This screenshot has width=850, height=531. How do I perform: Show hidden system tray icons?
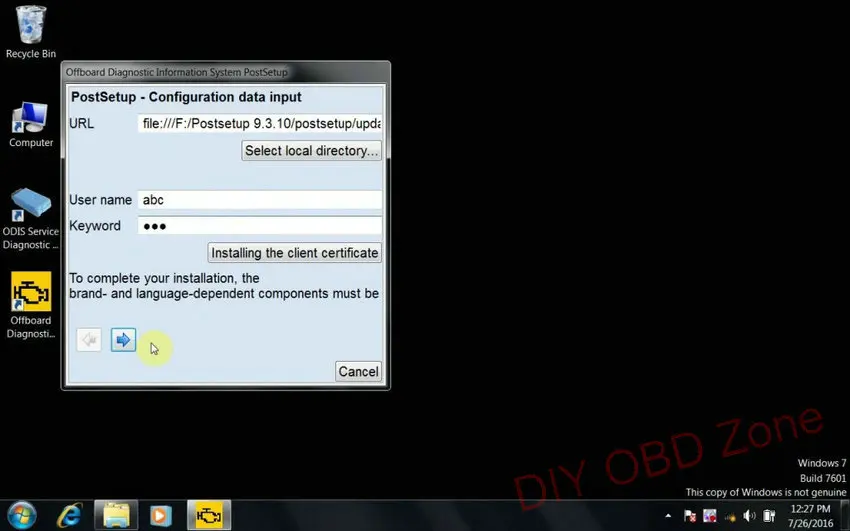[668, 516]
